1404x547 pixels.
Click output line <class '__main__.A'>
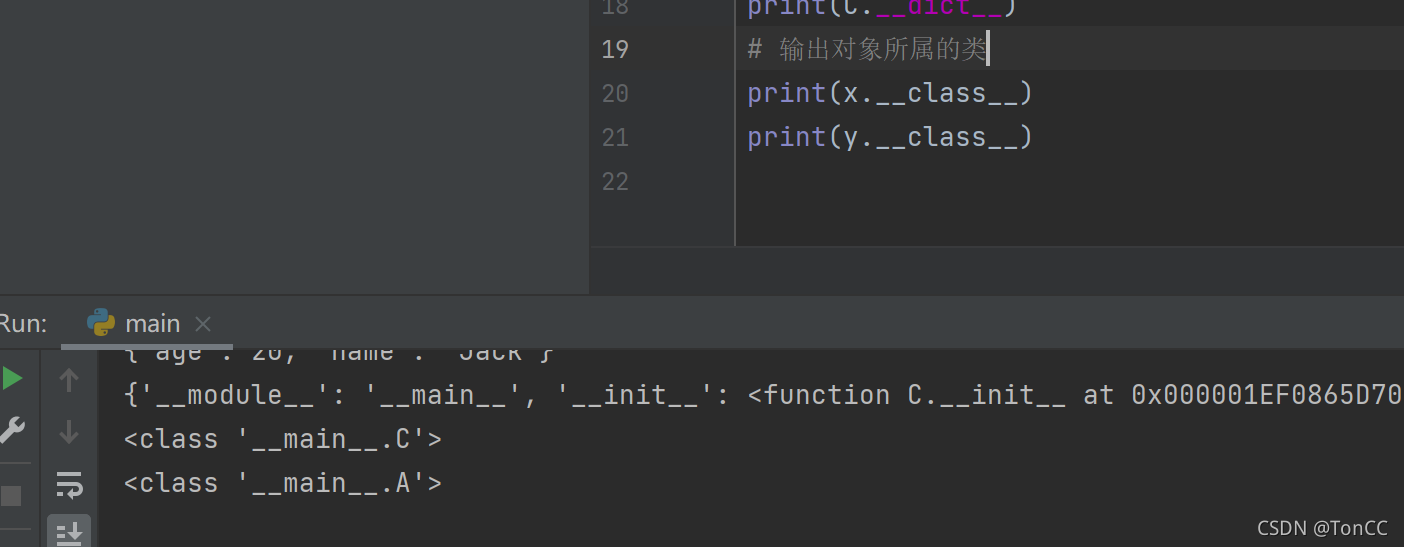point(283,483)
